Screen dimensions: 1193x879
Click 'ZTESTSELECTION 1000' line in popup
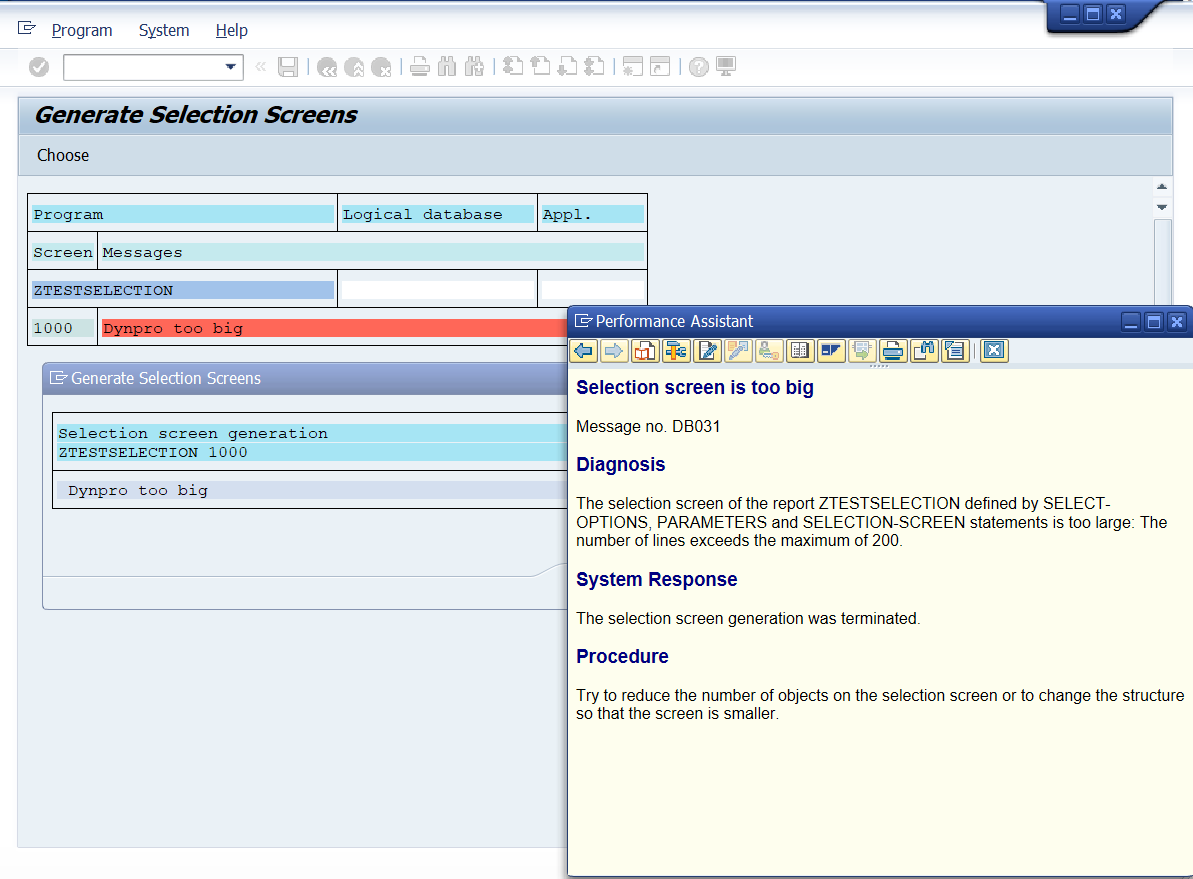click(x=153, y=452)
